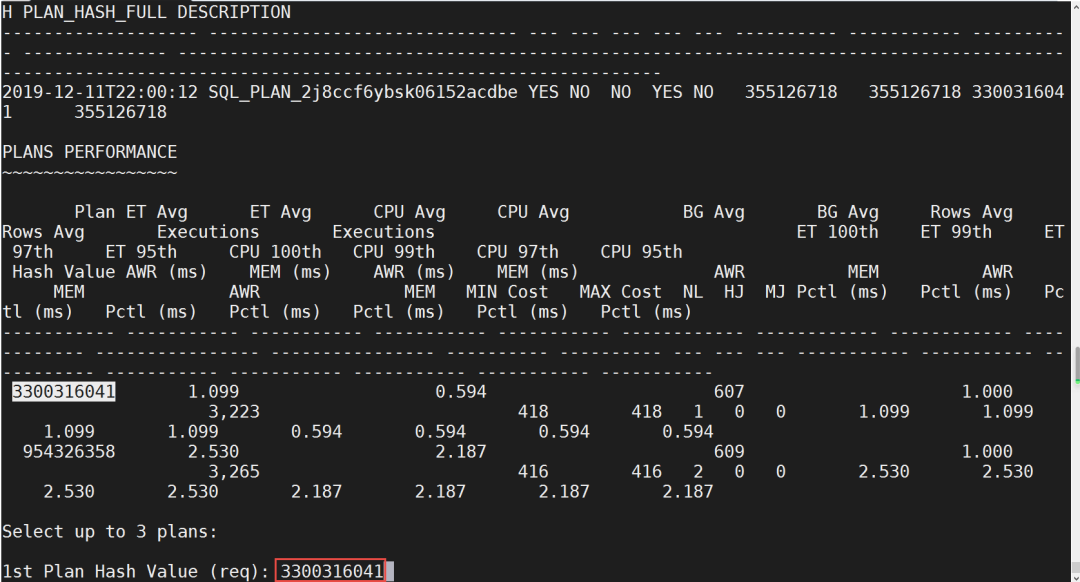
Task: Click the CPU 100th column header
Action: 275,252
